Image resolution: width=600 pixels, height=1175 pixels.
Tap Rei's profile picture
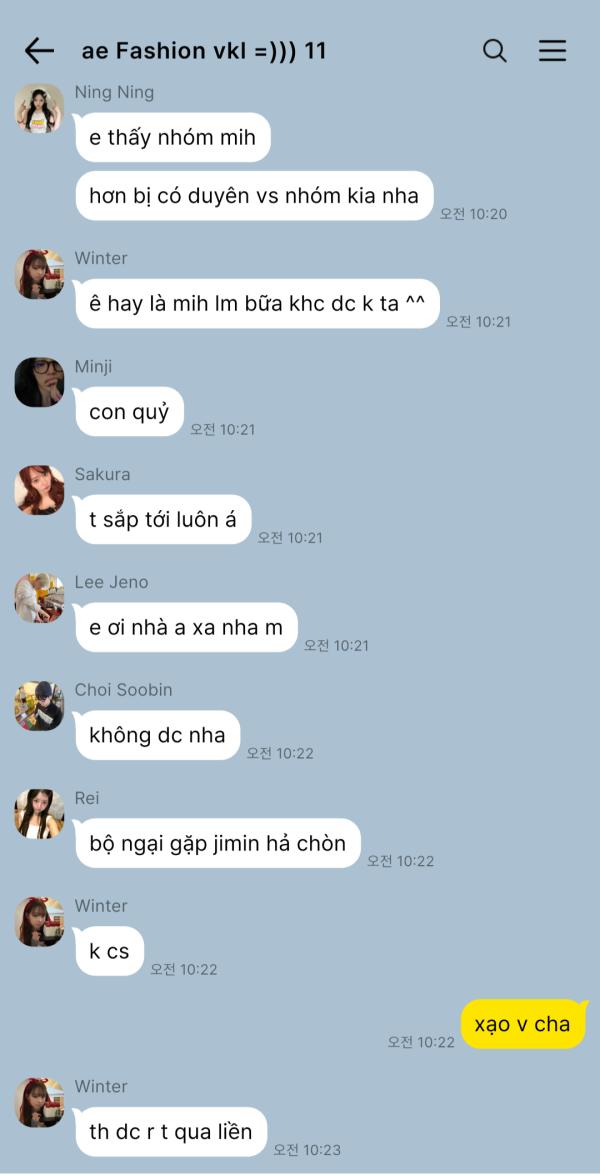39,814
